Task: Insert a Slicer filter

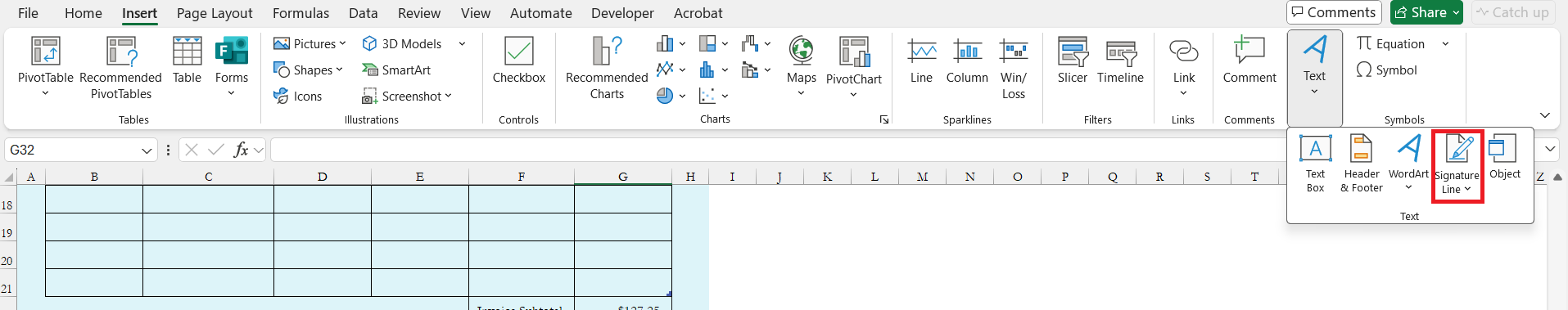Action: [x=1073, y=61]
